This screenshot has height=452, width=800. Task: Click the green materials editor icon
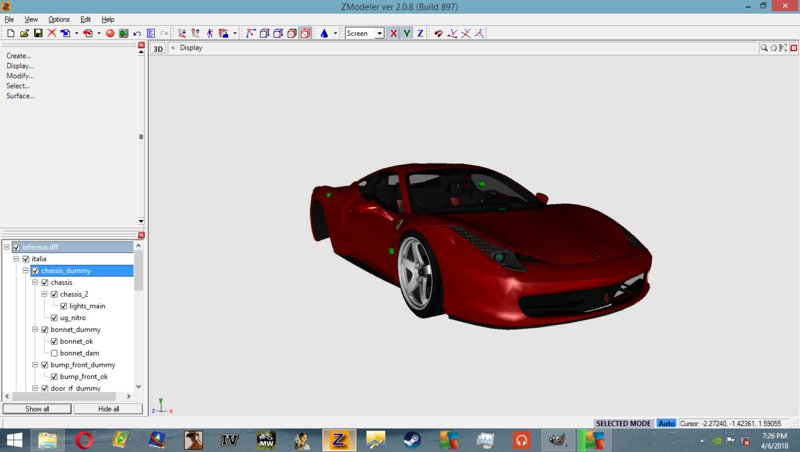click(123, 33)
